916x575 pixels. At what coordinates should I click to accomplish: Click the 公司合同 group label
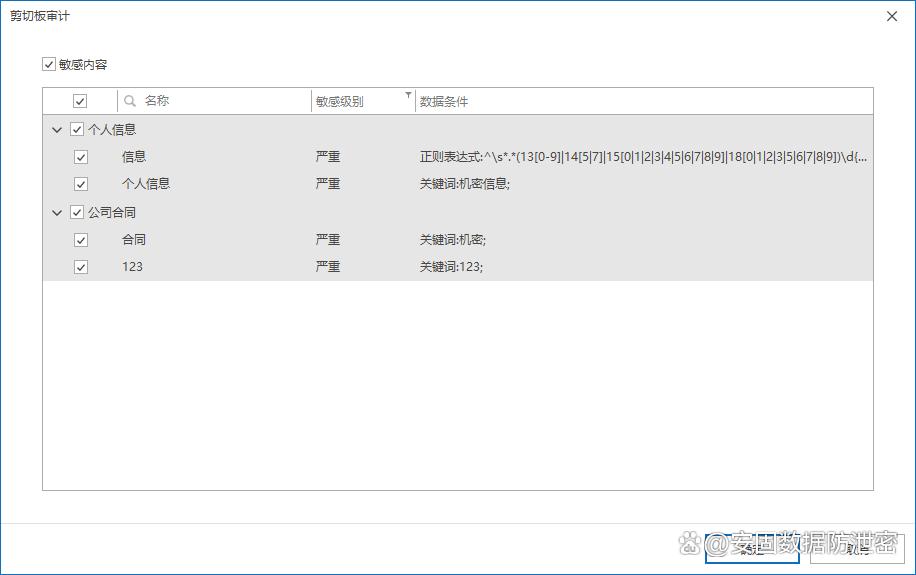(112, 212)
